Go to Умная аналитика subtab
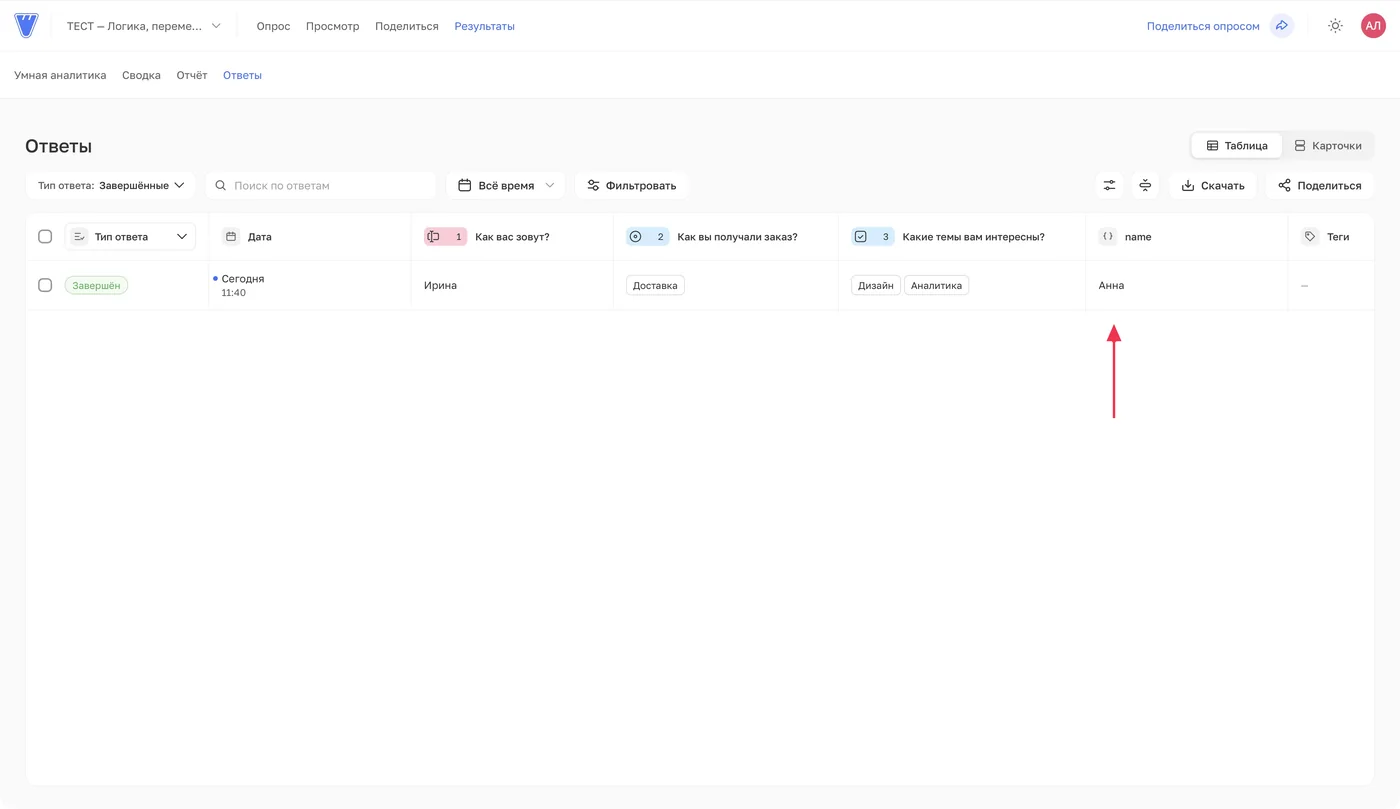Viewport: 1400px width, 809px height. coord(60,75)
